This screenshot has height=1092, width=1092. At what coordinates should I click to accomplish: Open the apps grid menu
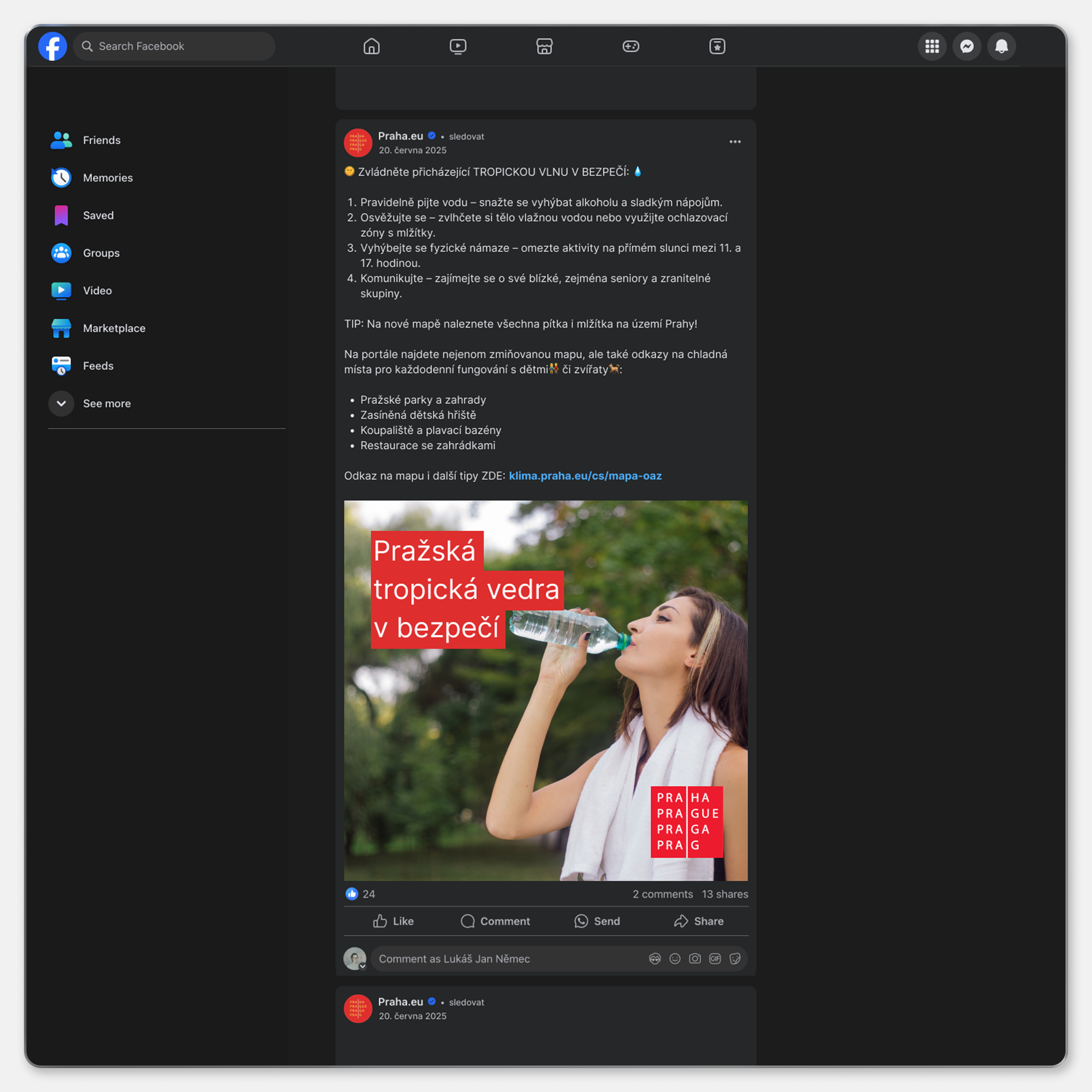[x=932, y=46]
